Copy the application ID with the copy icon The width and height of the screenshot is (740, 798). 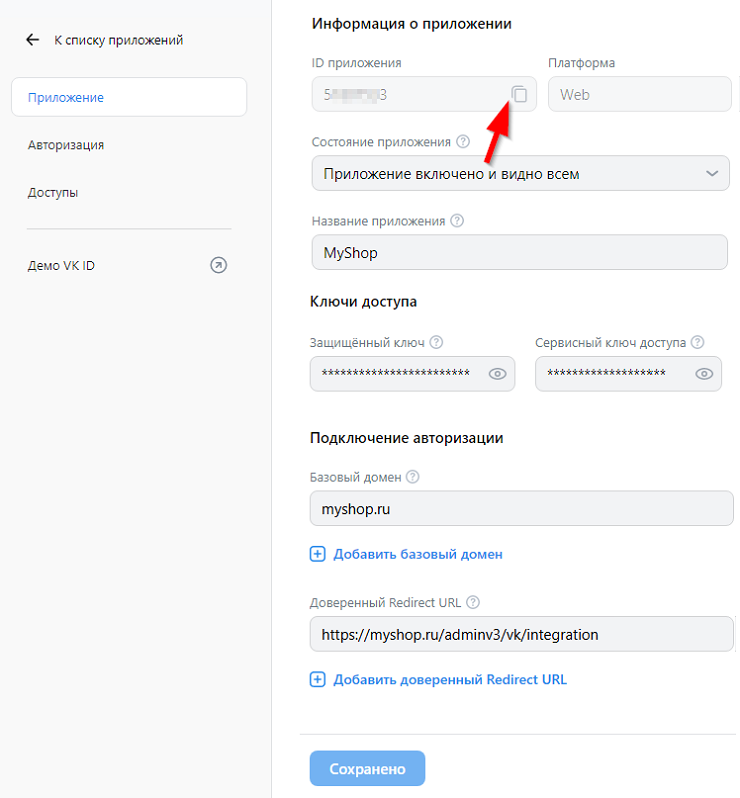click(x=519, y=94)
